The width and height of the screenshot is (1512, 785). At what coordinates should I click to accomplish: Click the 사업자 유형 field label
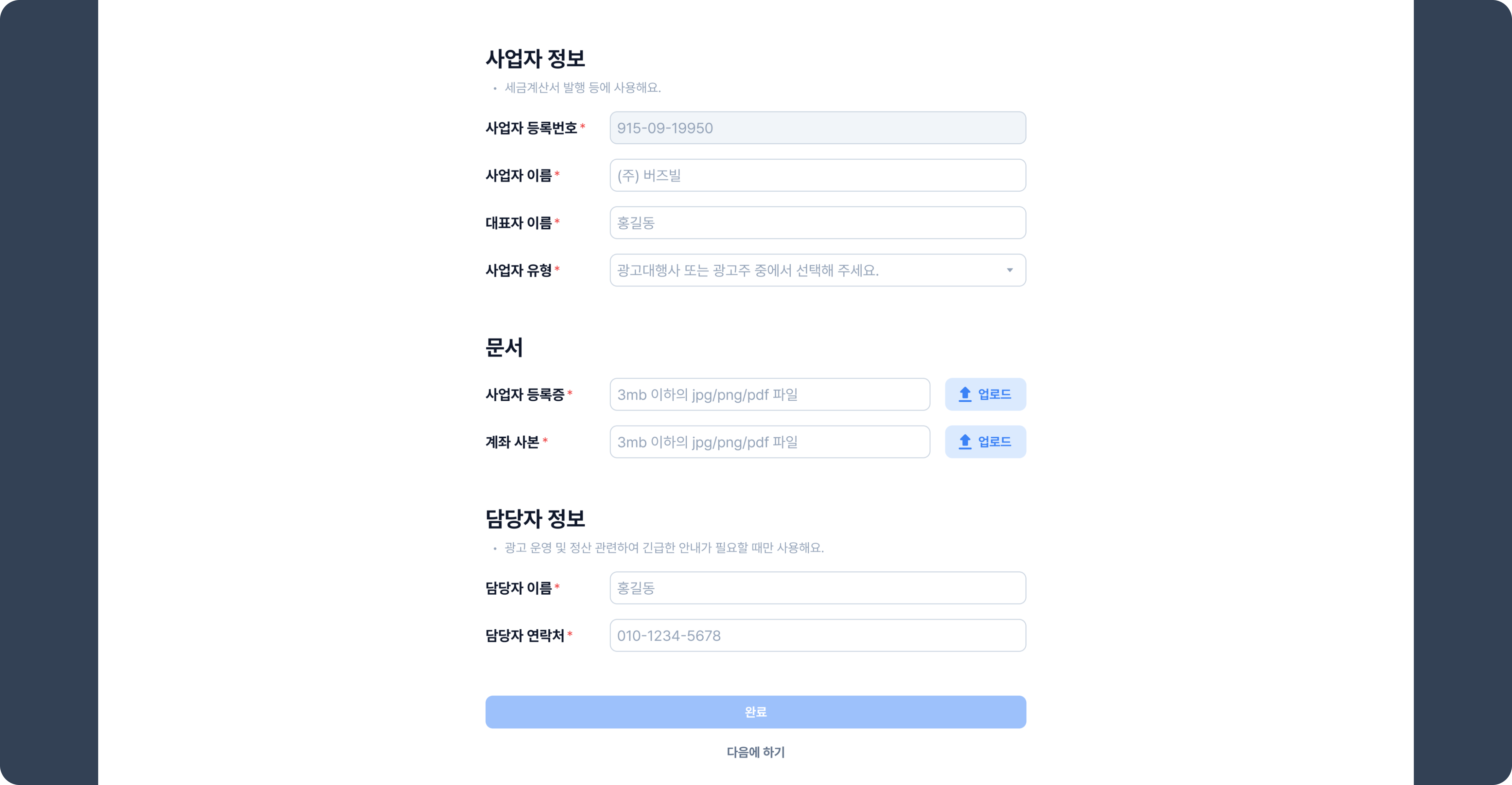point(518,270)
